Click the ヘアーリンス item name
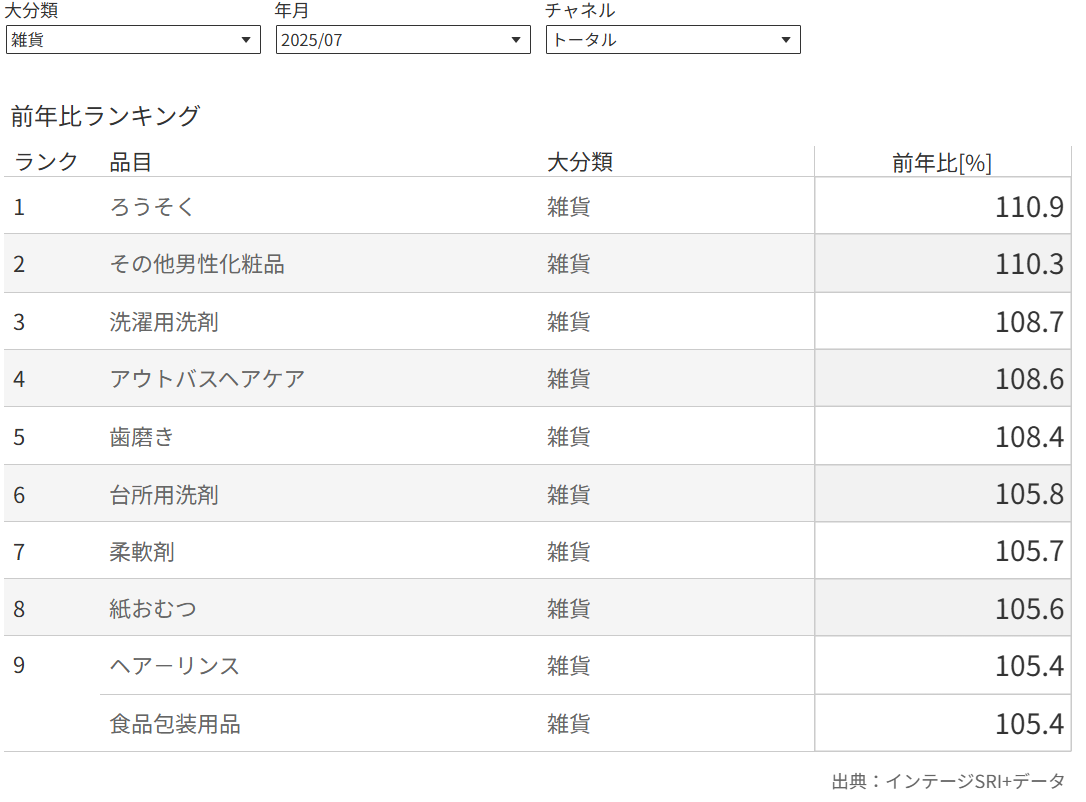The width and height of the screenshot is (1086, 802). [x=175, y=666]
